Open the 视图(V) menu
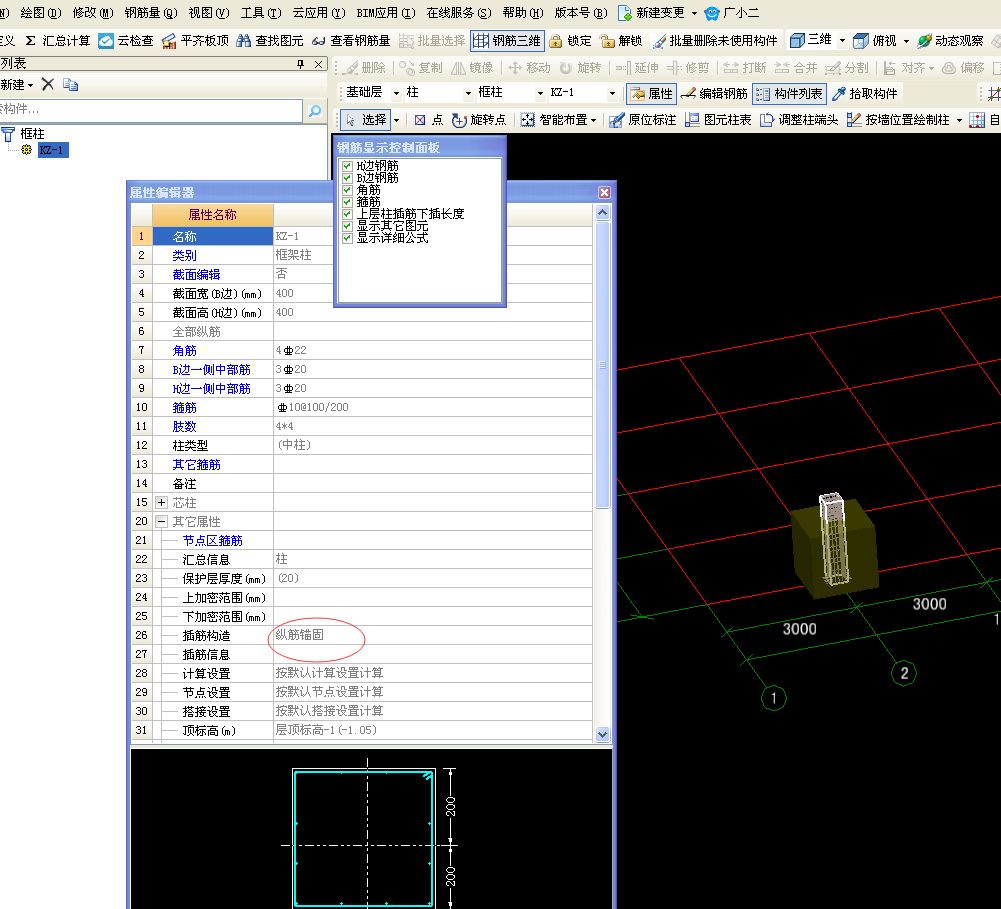The image size is (1001, 909). coord(209,13)
